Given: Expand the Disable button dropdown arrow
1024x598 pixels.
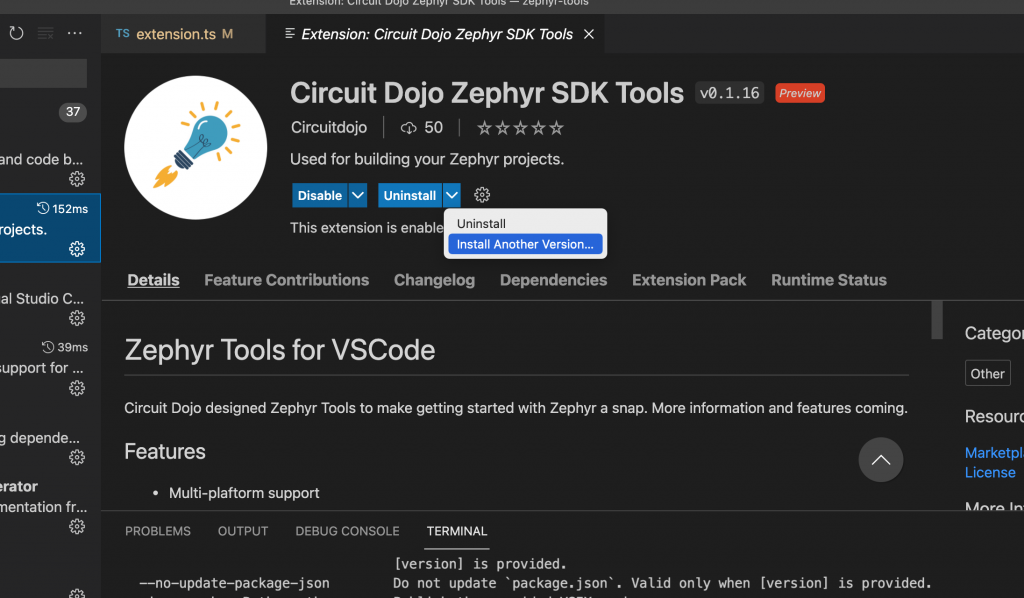Looking at the screenshot, I should point(358,195).
